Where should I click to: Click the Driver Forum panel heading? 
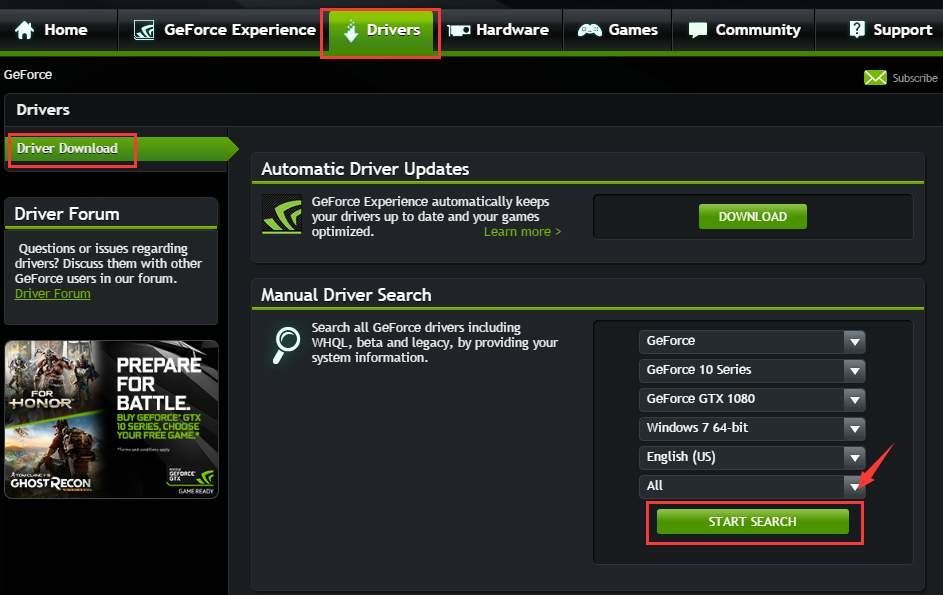[67, 214]
